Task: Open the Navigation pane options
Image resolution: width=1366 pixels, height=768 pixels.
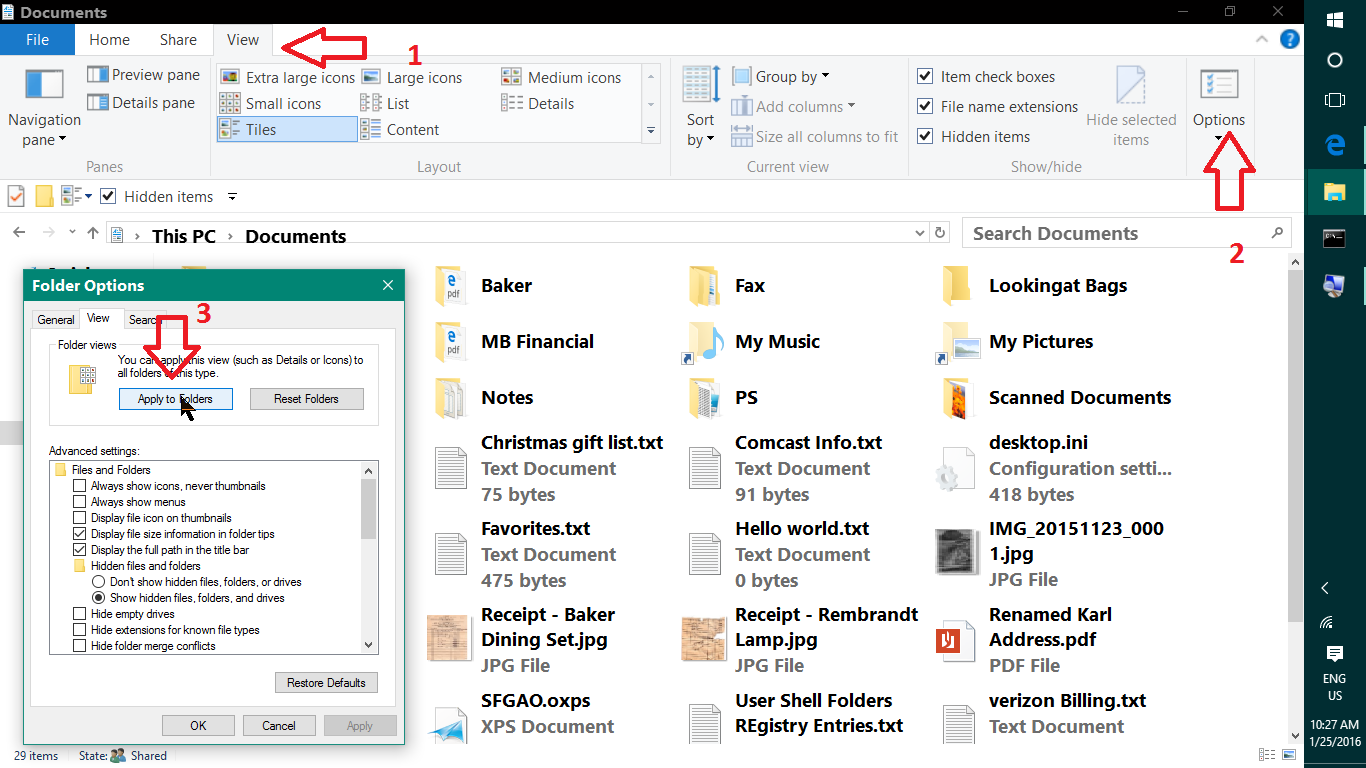Action: 44,105
